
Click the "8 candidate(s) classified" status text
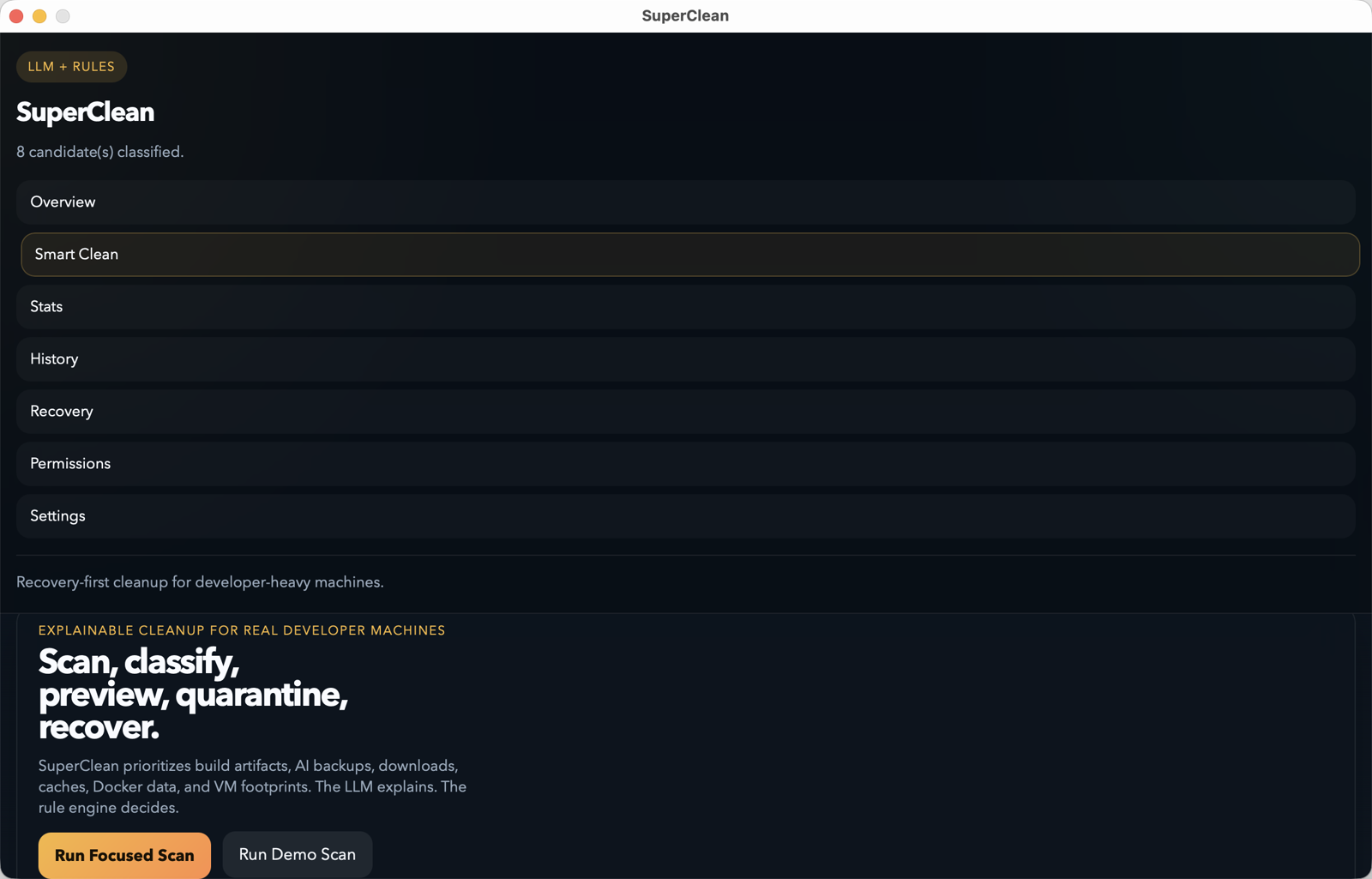(100, 152)
